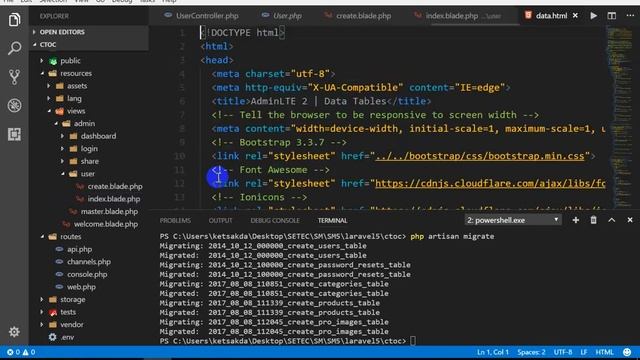Open the Source Control view
Screen dimensions: 640x360
(x=14, y=77)
